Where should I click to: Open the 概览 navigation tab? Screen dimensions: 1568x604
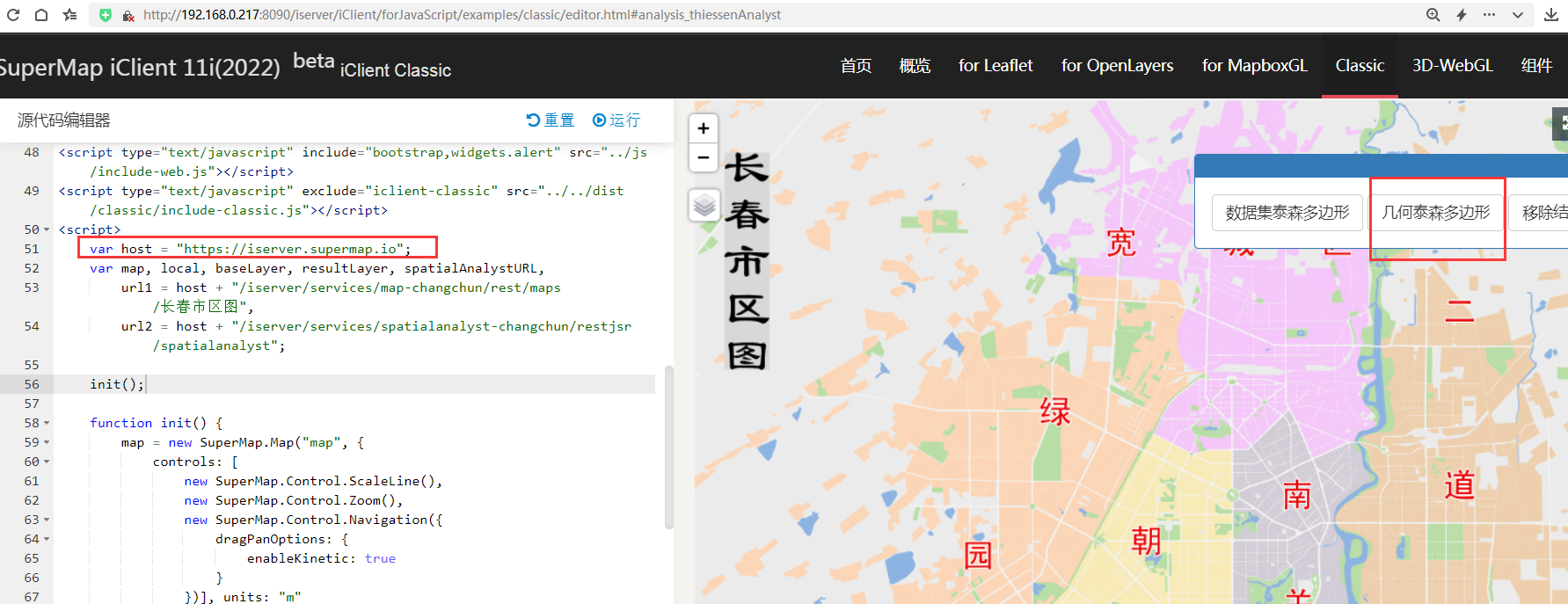click(915, 66)
